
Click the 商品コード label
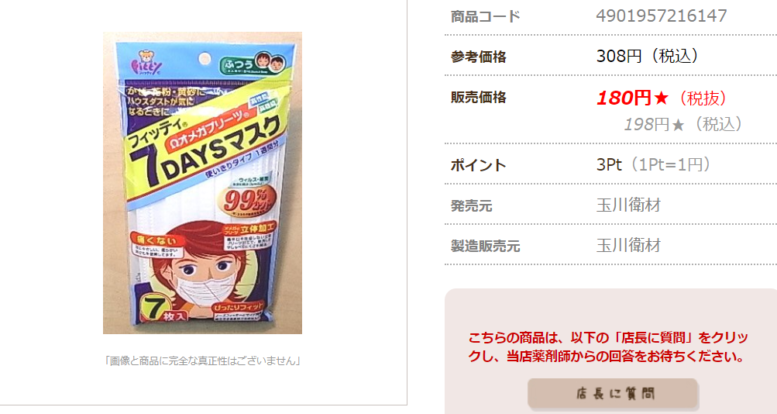485,16
